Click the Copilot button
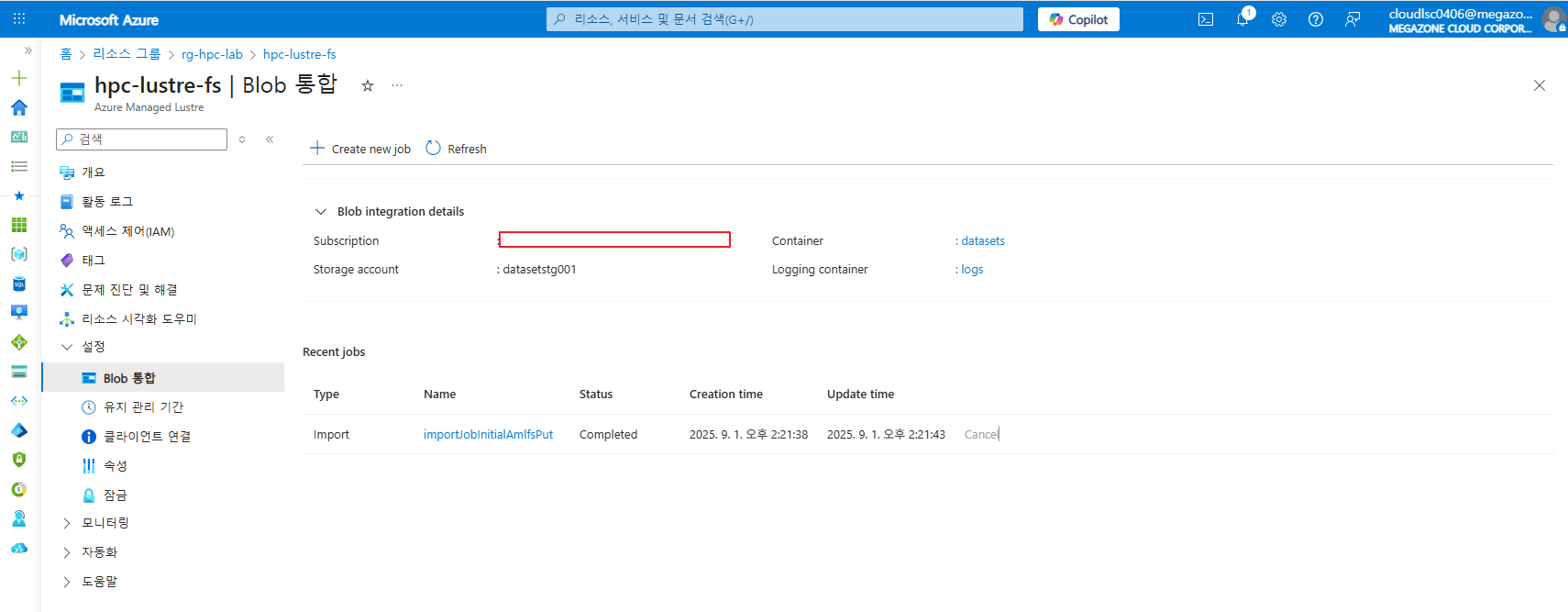This screenshot has height=612, width=1568. click(1078, 19)
